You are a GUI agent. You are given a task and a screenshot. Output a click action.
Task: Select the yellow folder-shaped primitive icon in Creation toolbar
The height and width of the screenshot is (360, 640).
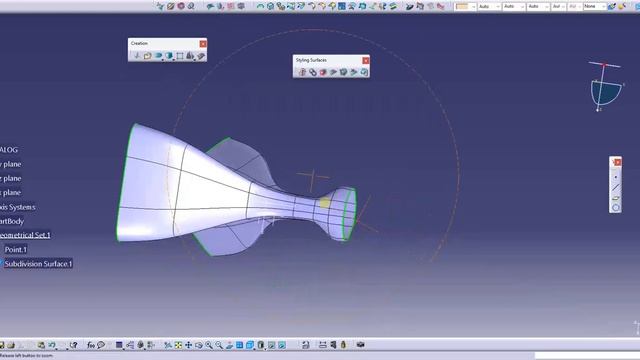148,56
